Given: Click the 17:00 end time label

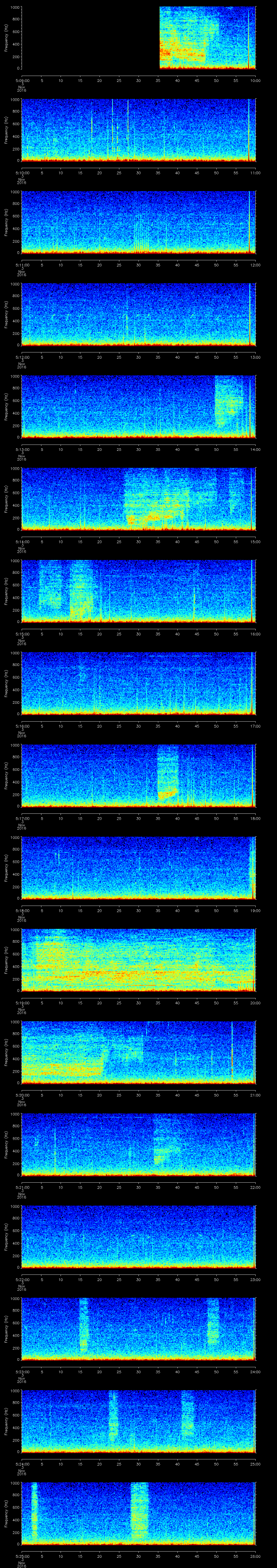Looking at the screenshot, I should pyautogui.click(x=256, y=726).
